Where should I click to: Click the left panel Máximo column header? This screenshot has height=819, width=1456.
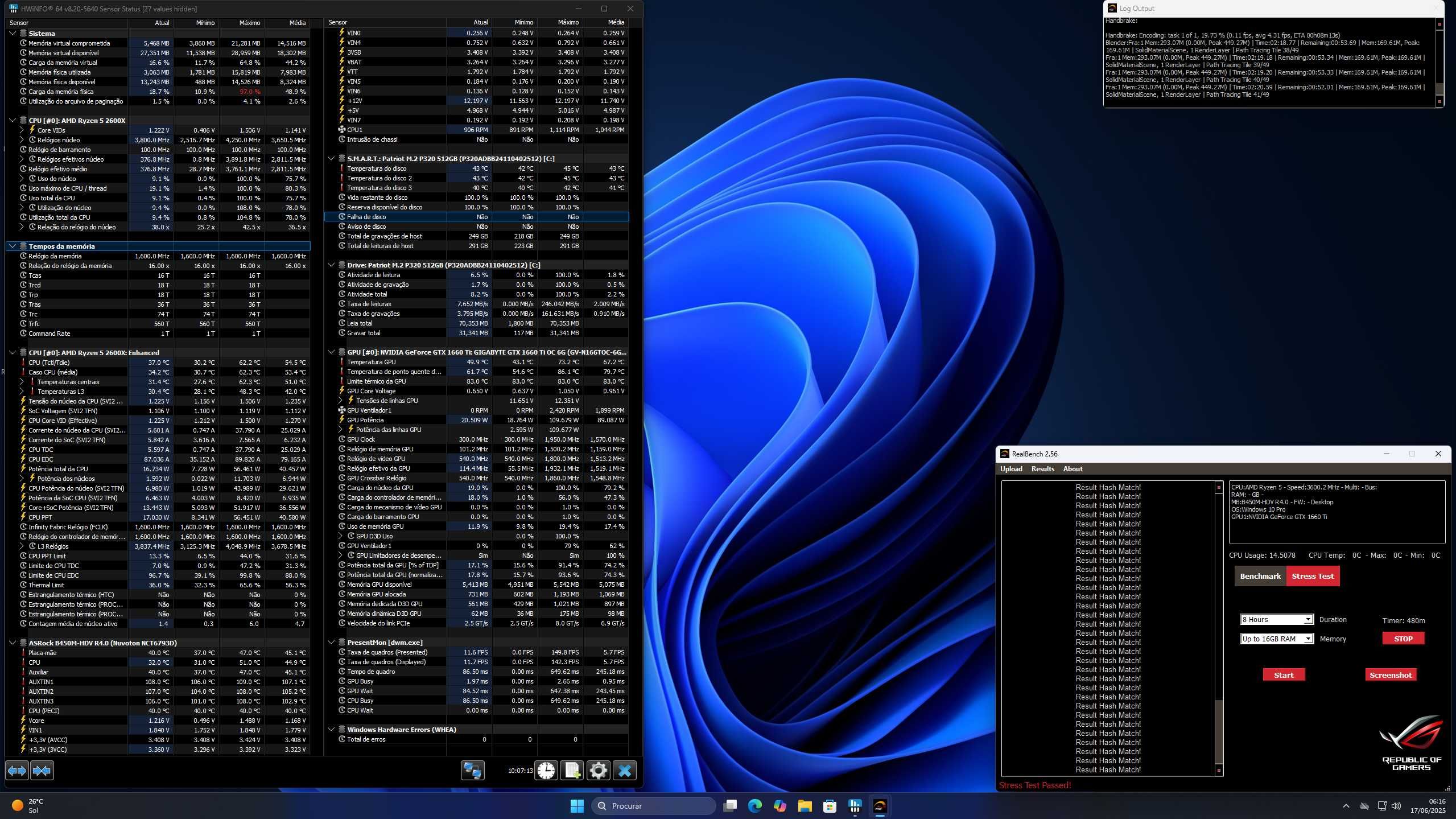(241, 23)
